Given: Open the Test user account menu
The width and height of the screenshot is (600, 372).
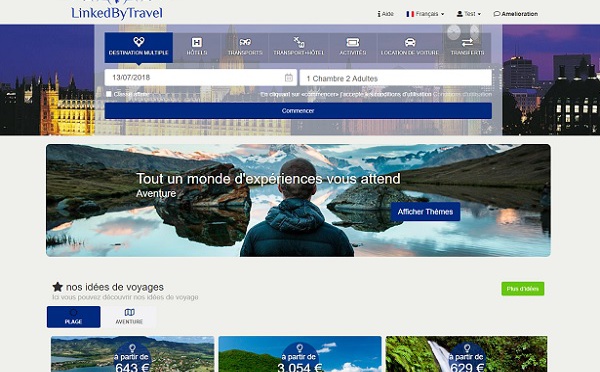Looking at the screenshot, I should (469, 14).
